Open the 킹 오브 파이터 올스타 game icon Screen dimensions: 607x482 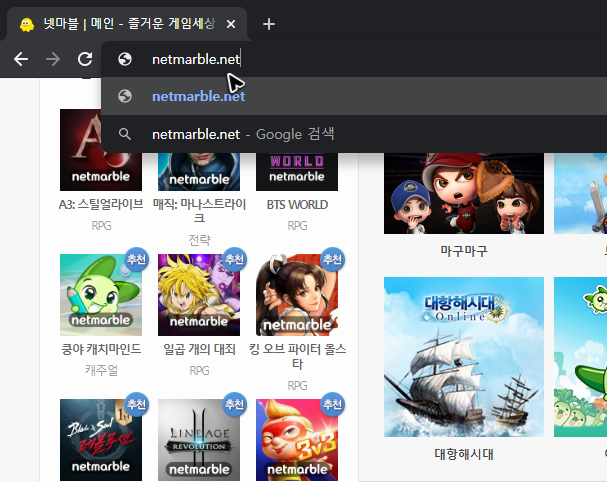coord(297,295)
